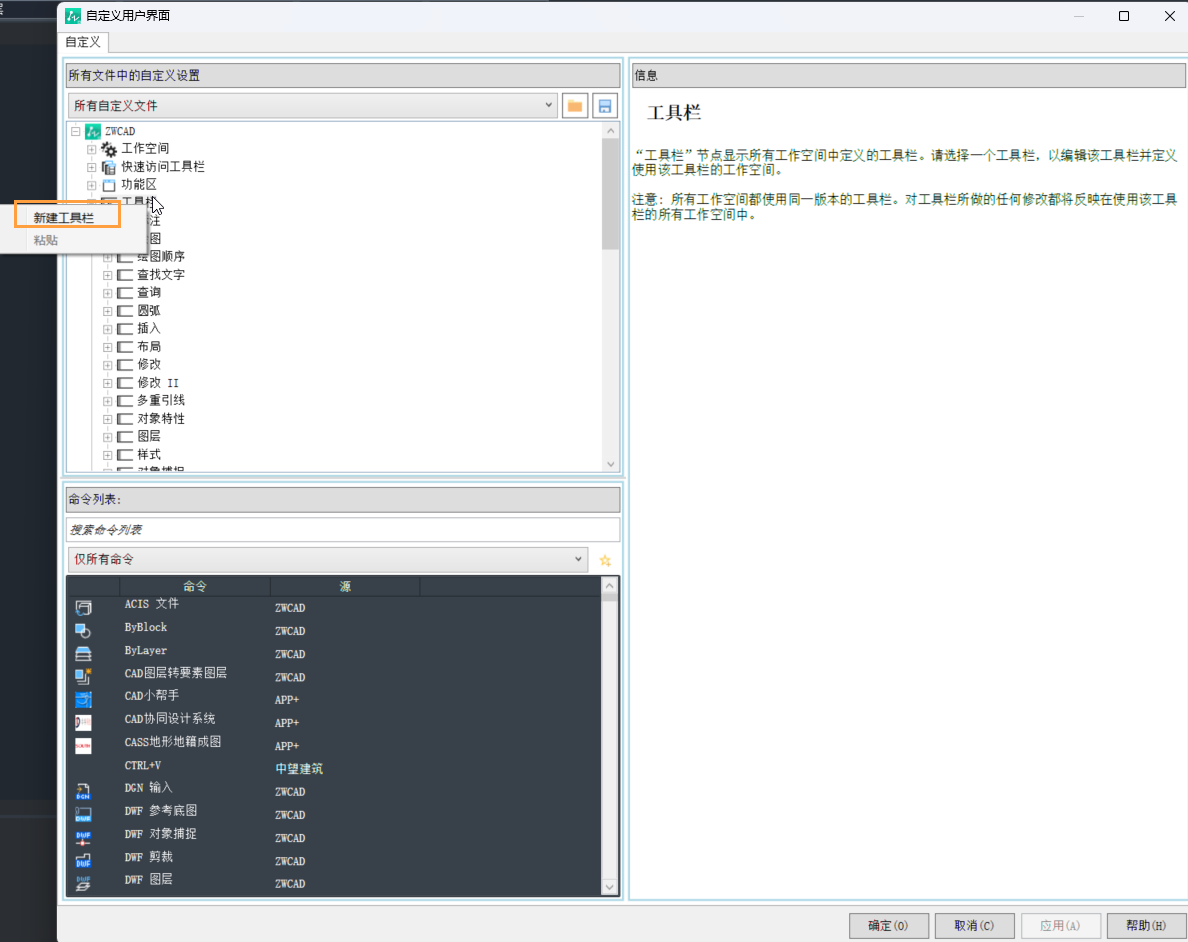Click the DWF 参考底图 command icon
Viewport: 1188px width, 942px height.
[83, 815]
